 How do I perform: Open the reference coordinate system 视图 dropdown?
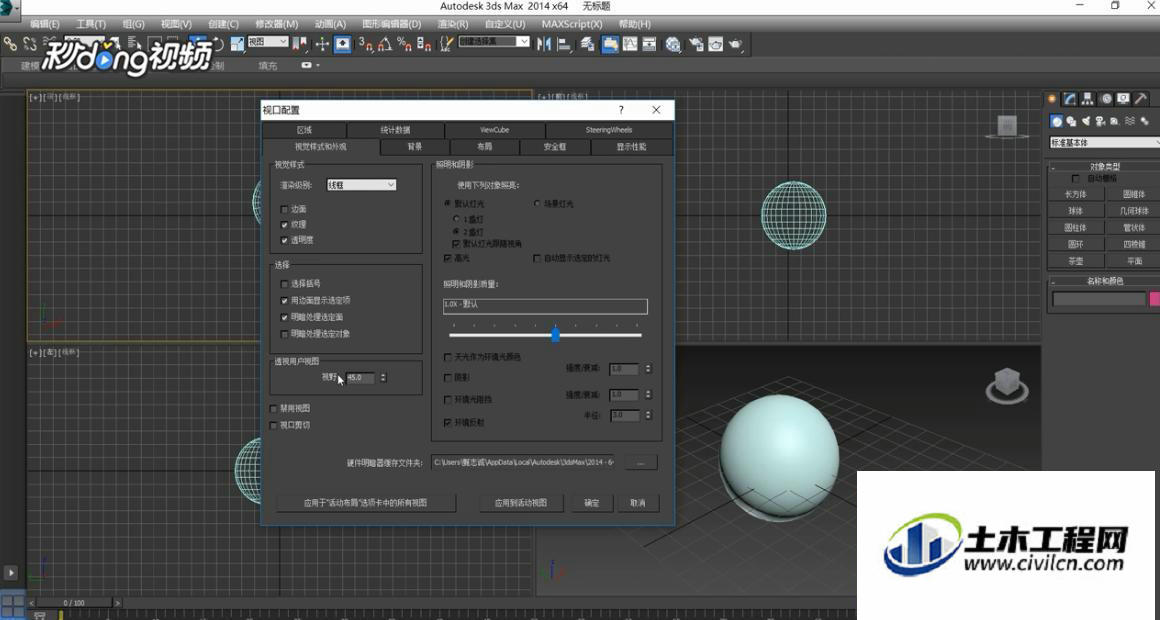(267, 42)
